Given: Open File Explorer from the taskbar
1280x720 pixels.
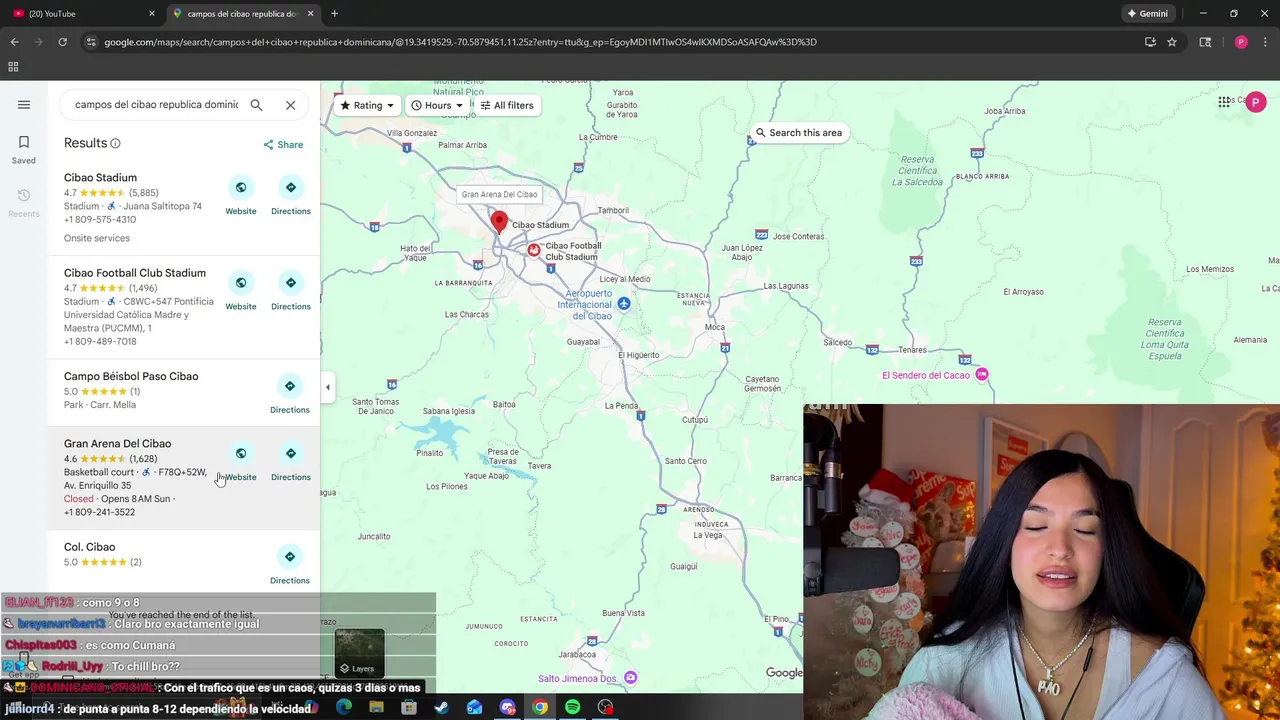Looking at the screenshot, I should 376,708.
